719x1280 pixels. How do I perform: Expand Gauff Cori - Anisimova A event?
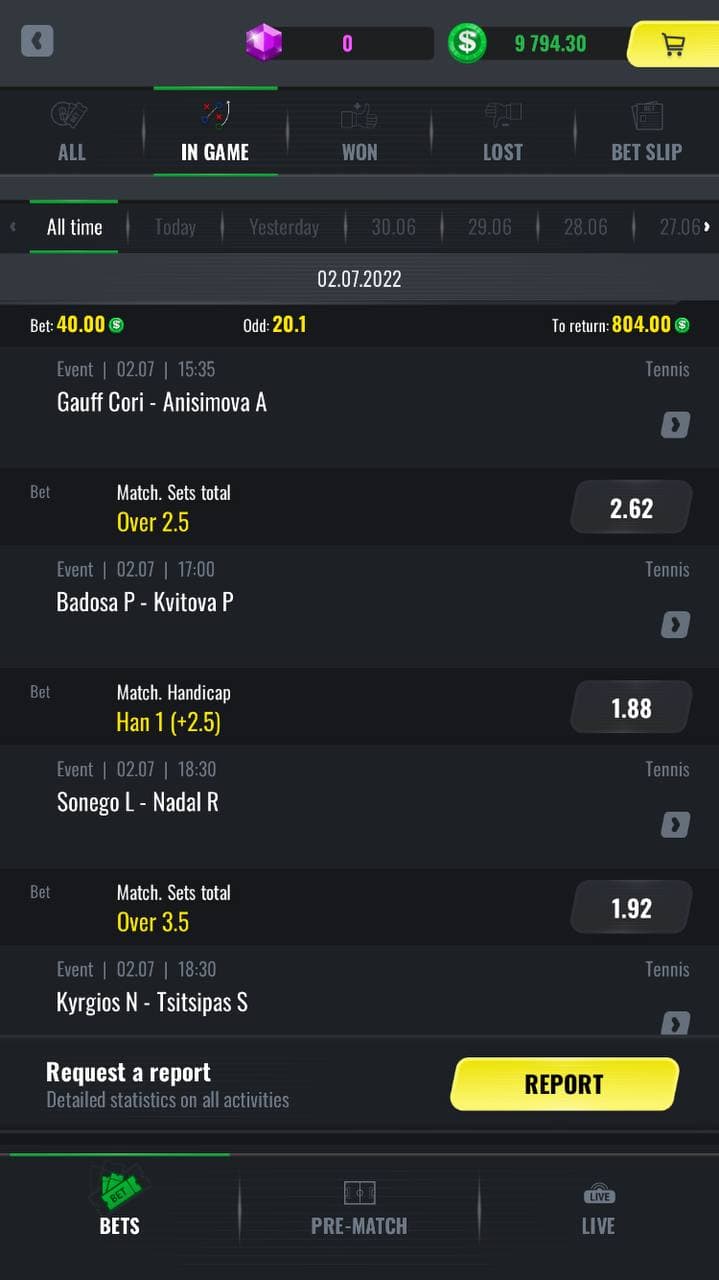point(675,425)
